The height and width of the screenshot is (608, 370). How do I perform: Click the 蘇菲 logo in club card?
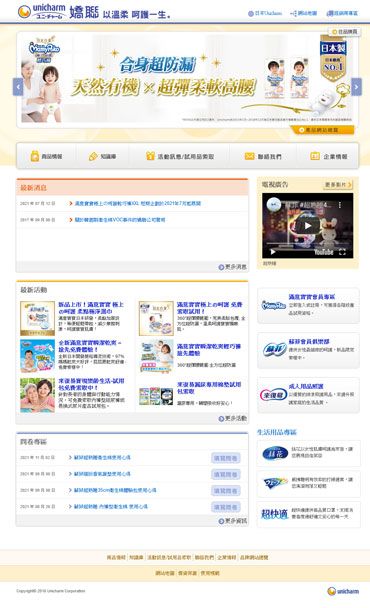(275, 350)
